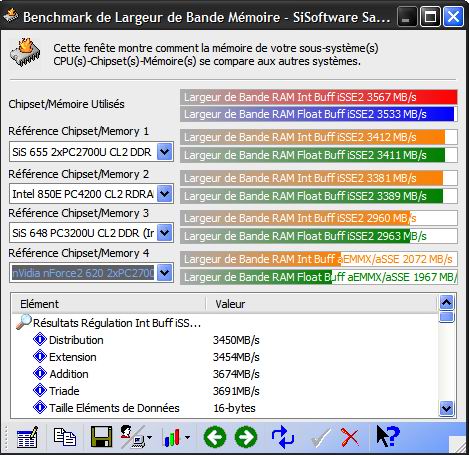
Task: Click the magnifier icon beside Résultats Régulation
Action: (x=23, y=322)
